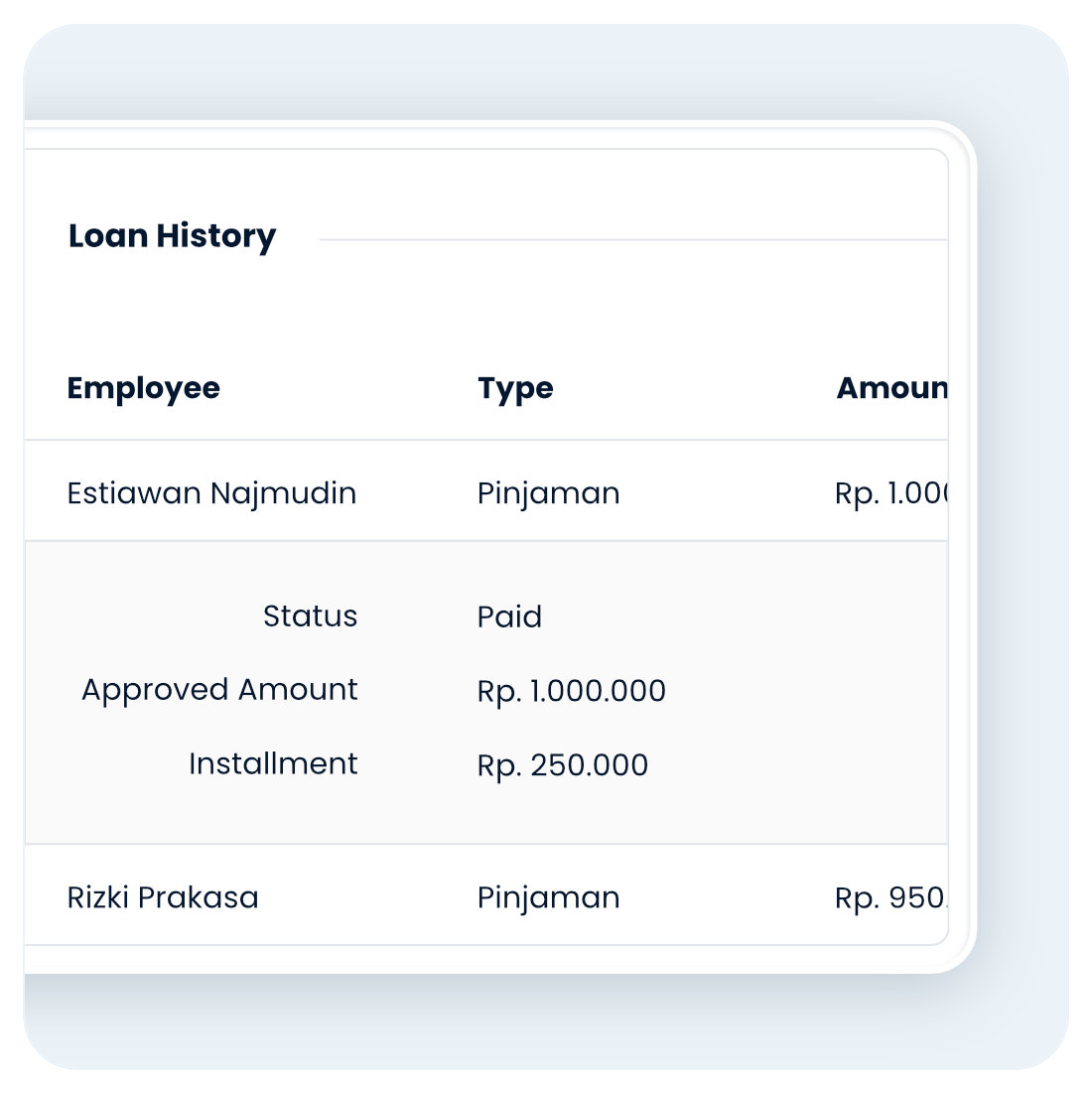
Task: Click the Installment label
Action: [x=273, y=764]
